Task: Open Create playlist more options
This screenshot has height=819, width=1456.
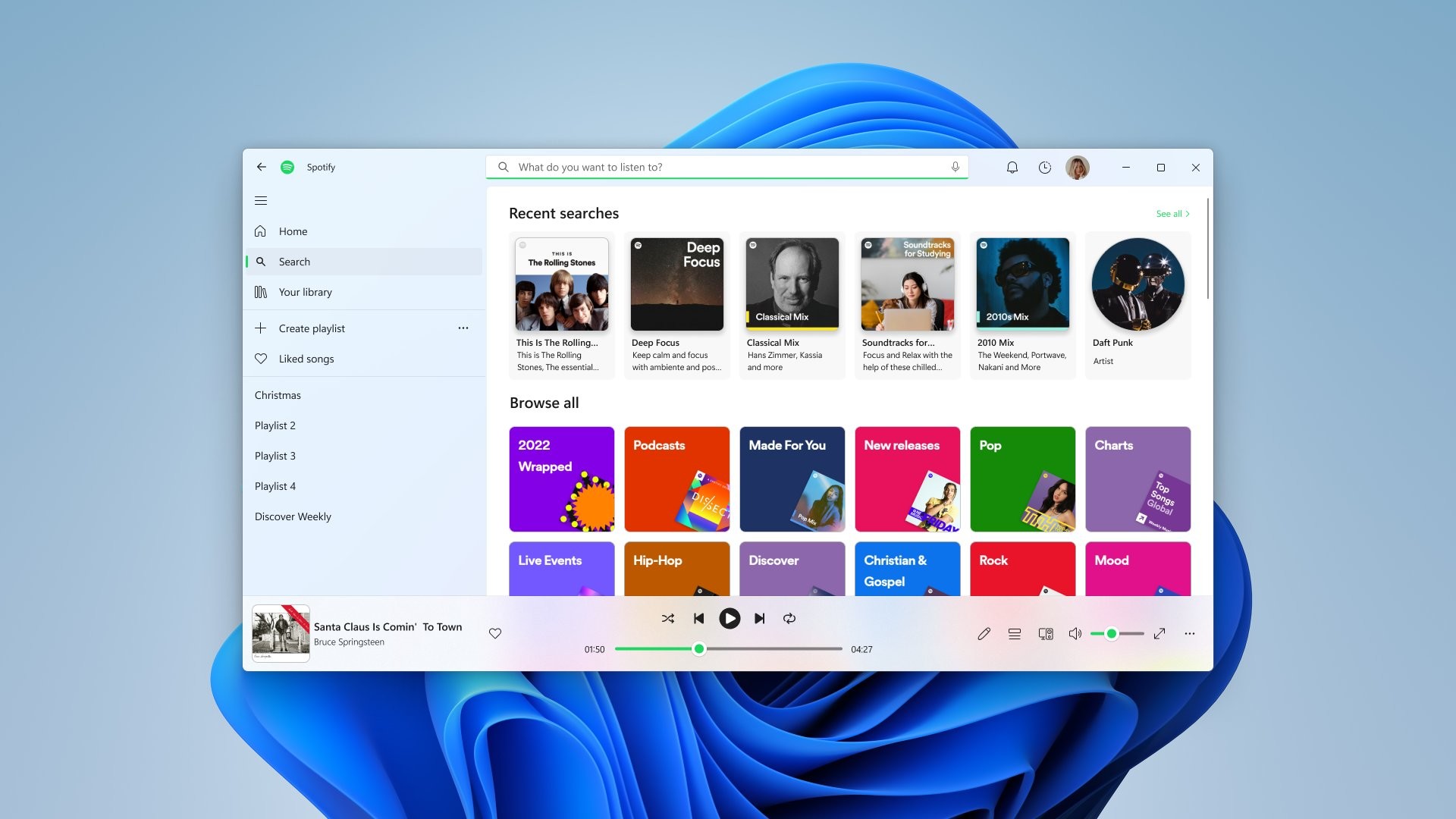Action: 463,328
